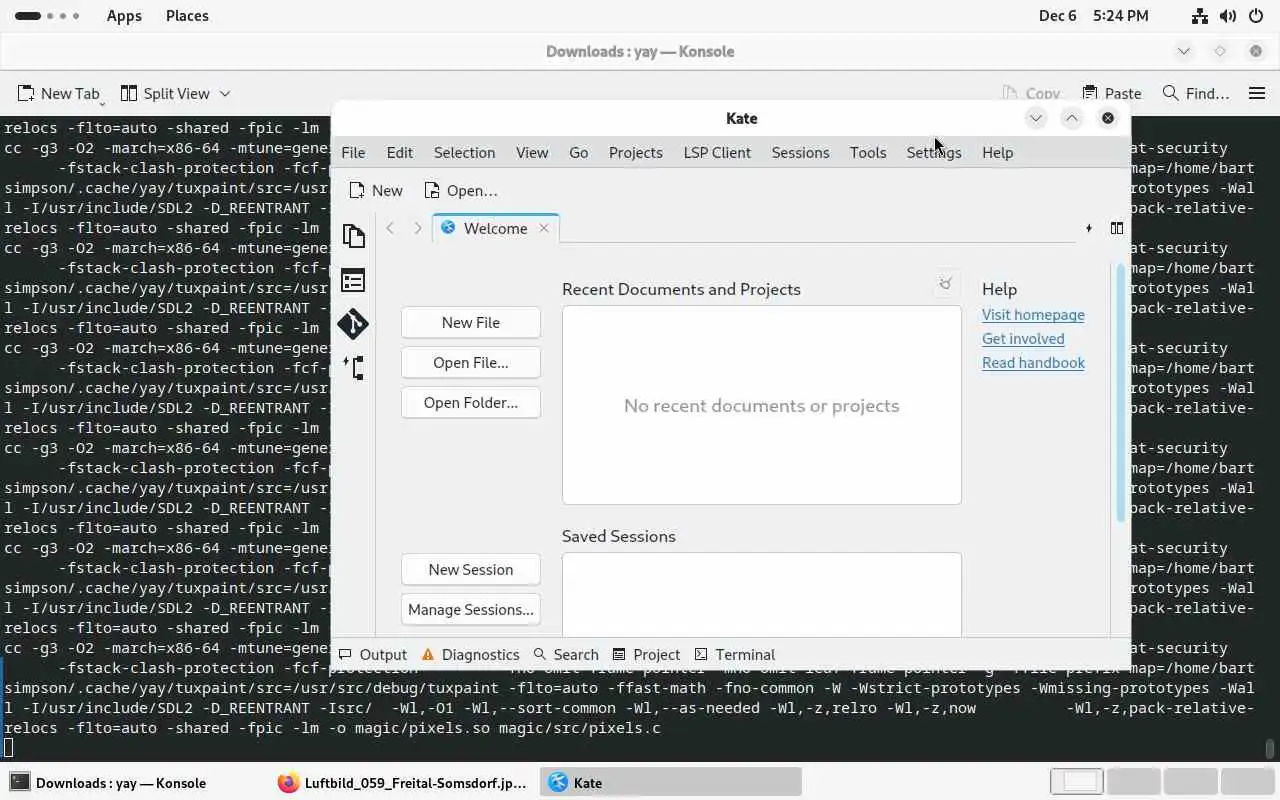The width and height of the screenshot is (1280, 800).
Task: Click the split view icon in Kate tab bar
Action: coord(1117,228)
